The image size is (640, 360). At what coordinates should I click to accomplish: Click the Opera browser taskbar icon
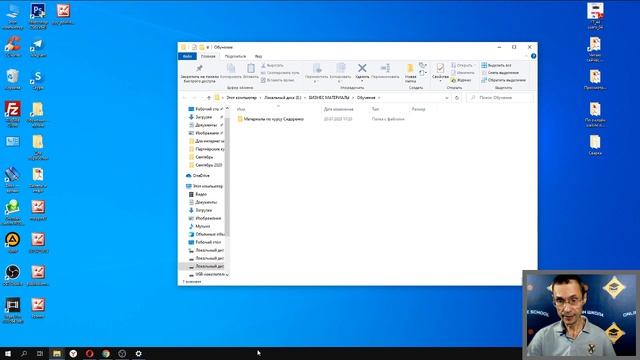[x=89, y=353]
